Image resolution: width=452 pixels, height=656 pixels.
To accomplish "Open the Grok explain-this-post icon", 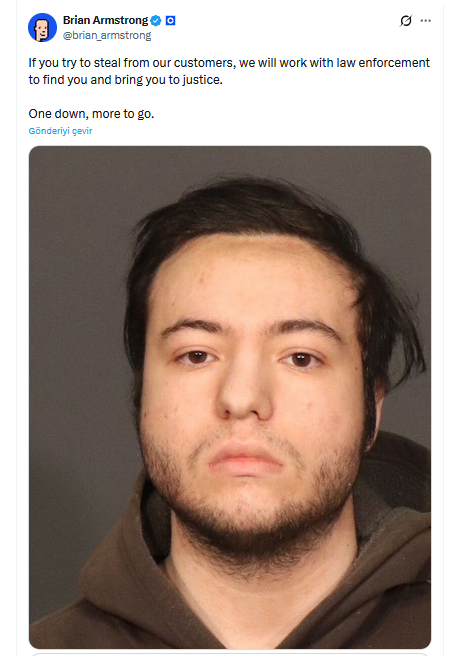I will click(x=406, y=20).
